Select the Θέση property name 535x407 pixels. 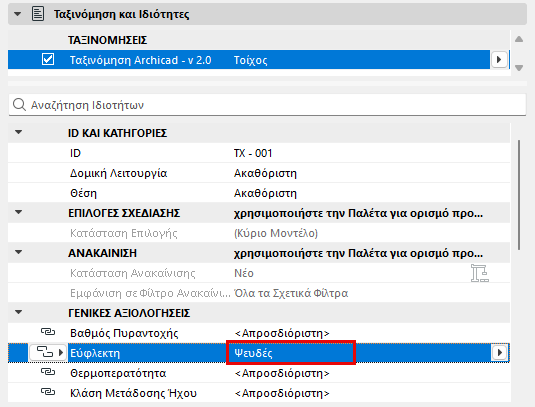point(83,193)
